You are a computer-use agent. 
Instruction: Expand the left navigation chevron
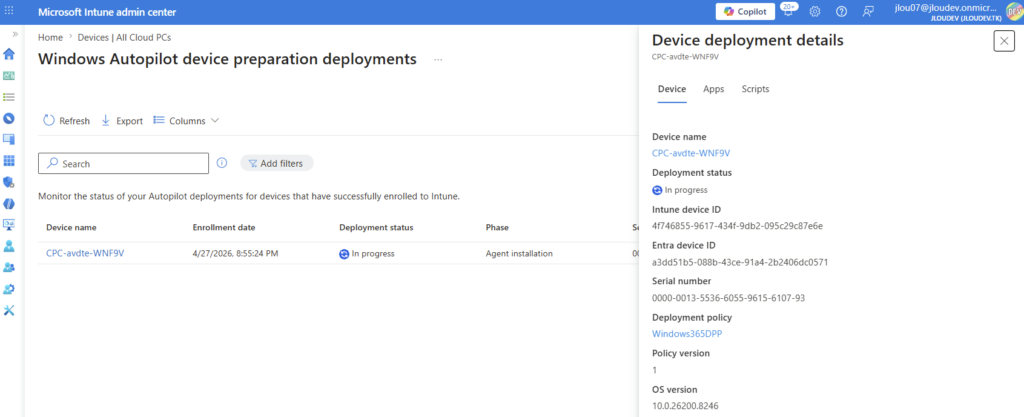14,34
